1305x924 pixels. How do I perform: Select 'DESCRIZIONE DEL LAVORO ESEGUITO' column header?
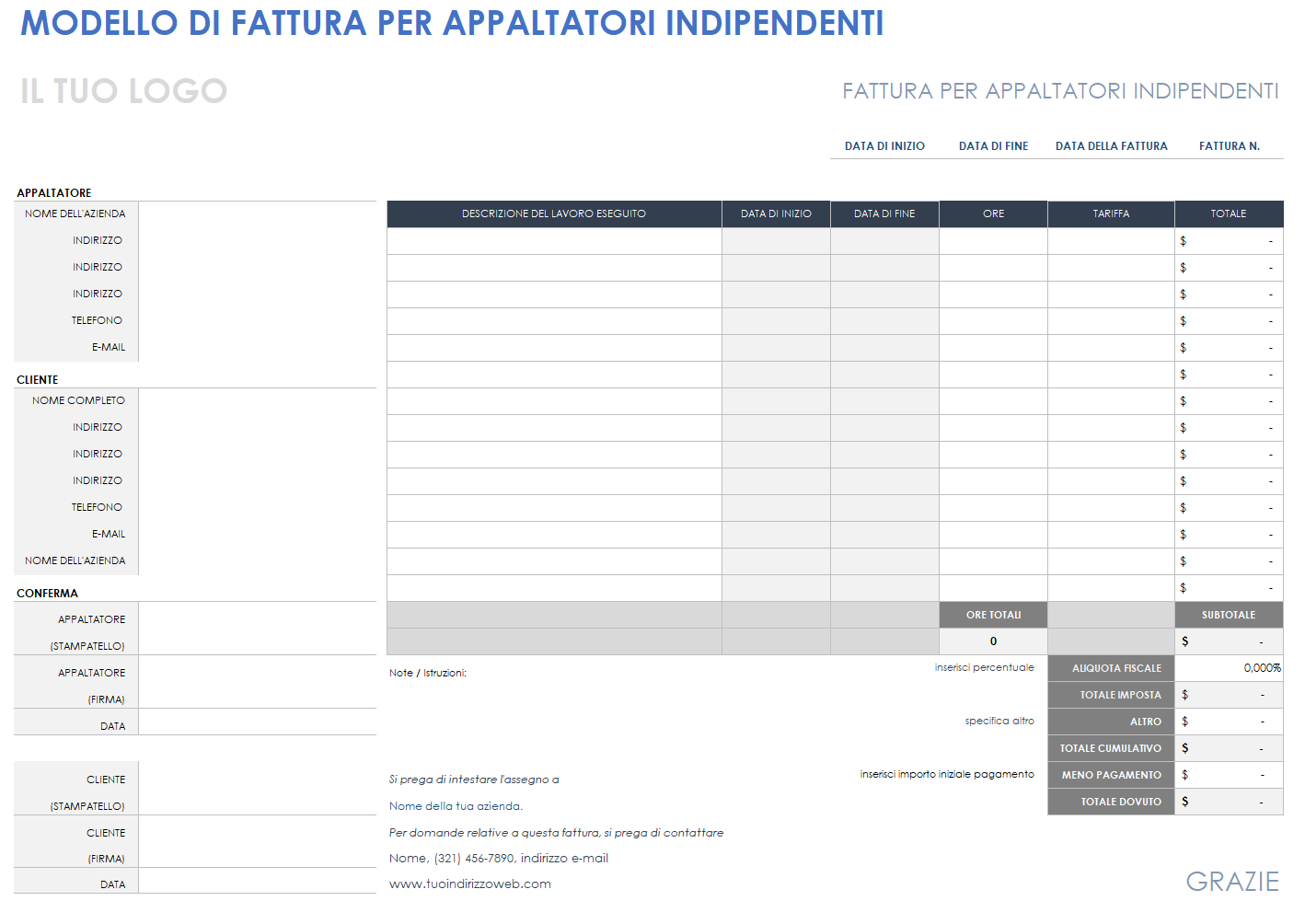pyautogui.click(x=554, y=214)
